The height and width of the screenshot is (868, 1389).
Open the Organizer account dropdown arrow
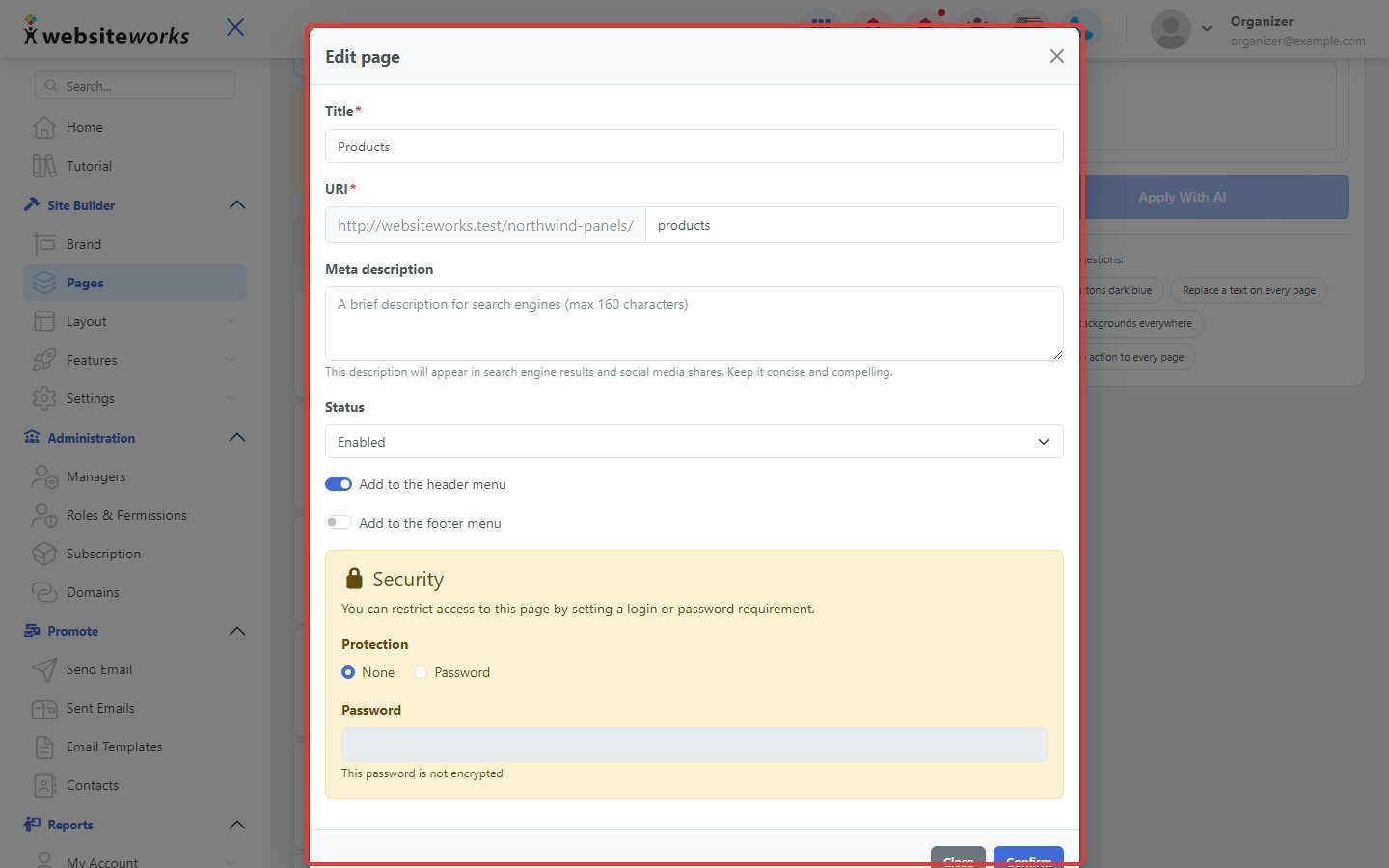pos(1207,29)
